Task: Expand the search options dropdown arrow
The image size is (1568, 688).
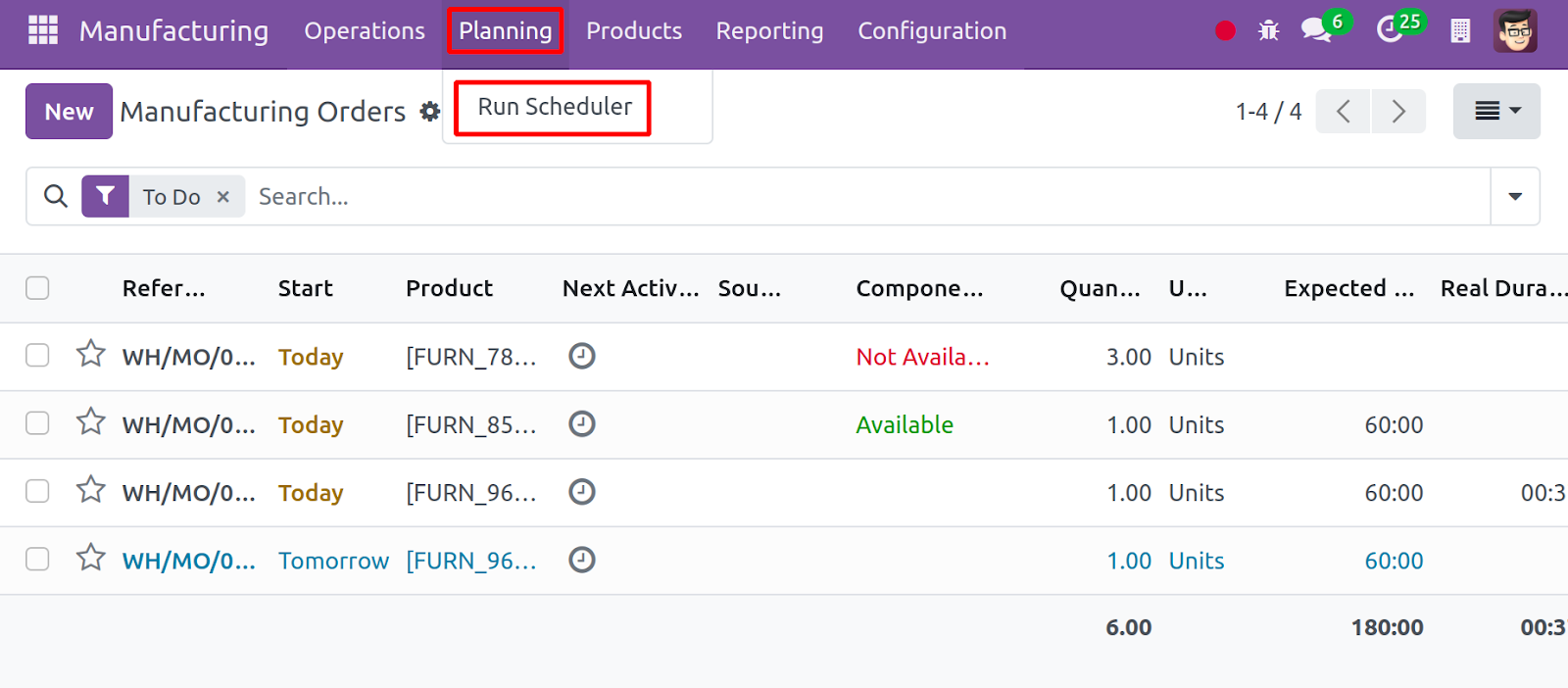Action: tap(1515, 196)
